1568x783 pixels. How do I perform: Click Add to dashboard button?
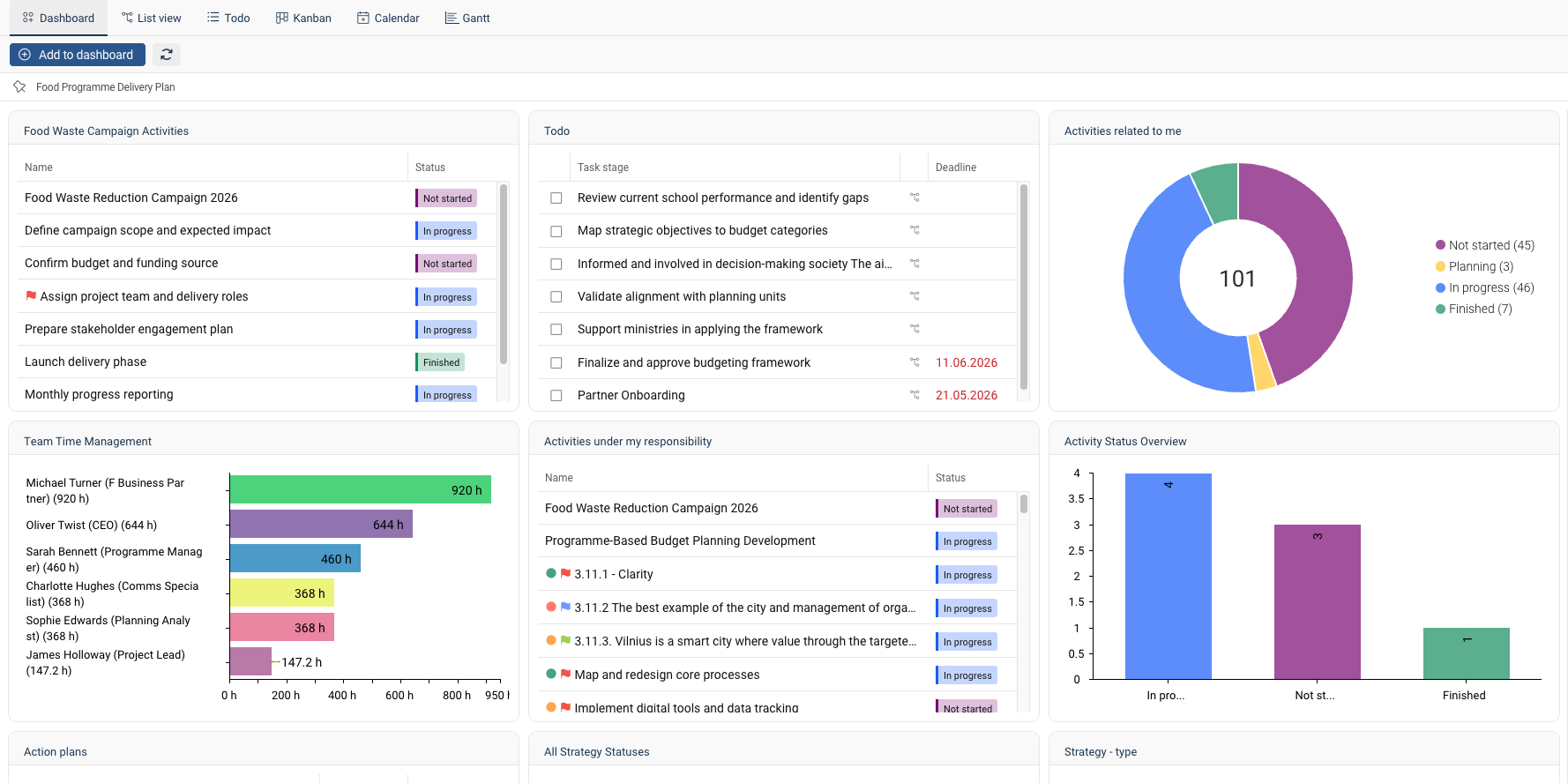[x=78, y=55]
